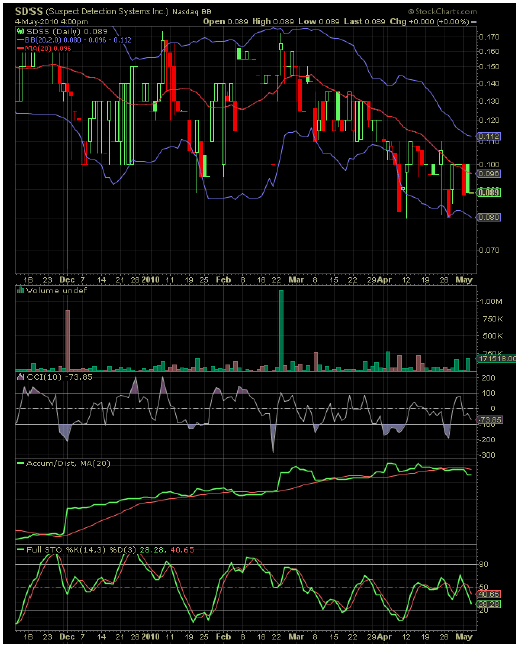Select the SDSS ticker symbol title
This screenshot has width=520, height=648.
(29, 11)
